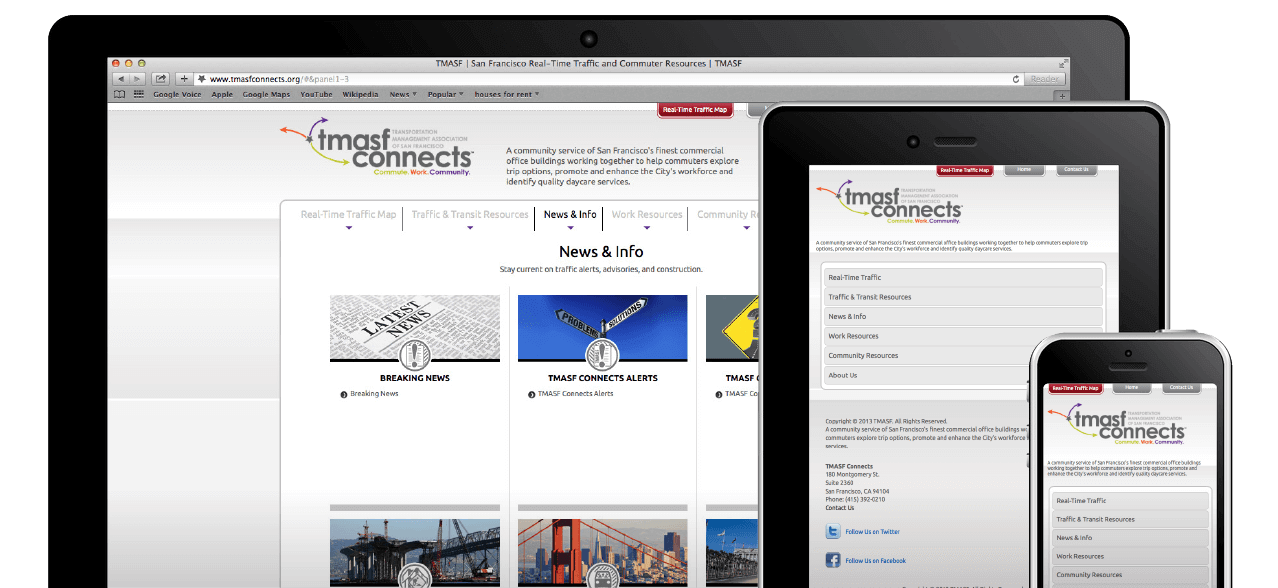Switch to the Real-Time Traffic Map tab
Viewport: 1278px width, 588px height.
pyautogui.click(x=348, y=214)
